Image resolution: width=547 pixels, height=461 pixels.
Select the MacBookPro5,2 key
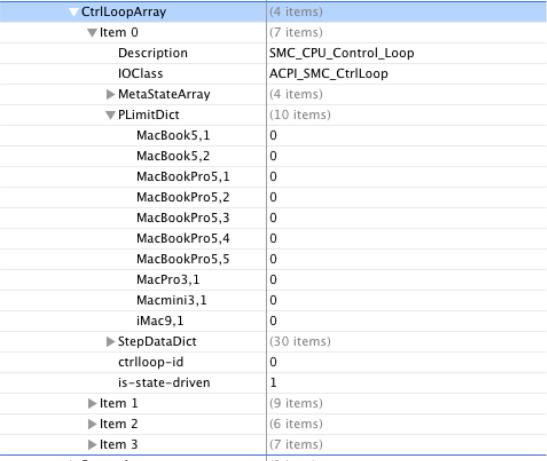pos(183,197)
